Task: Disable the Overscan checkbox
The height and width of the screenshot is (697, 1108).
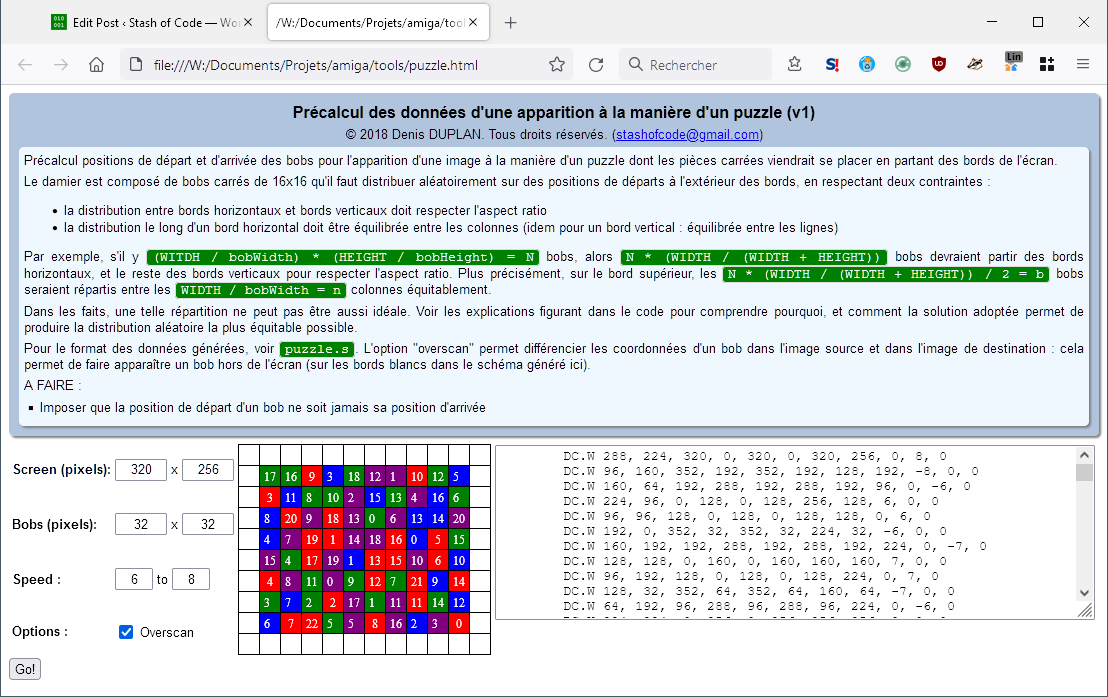Action: click(x=126, y=632)
